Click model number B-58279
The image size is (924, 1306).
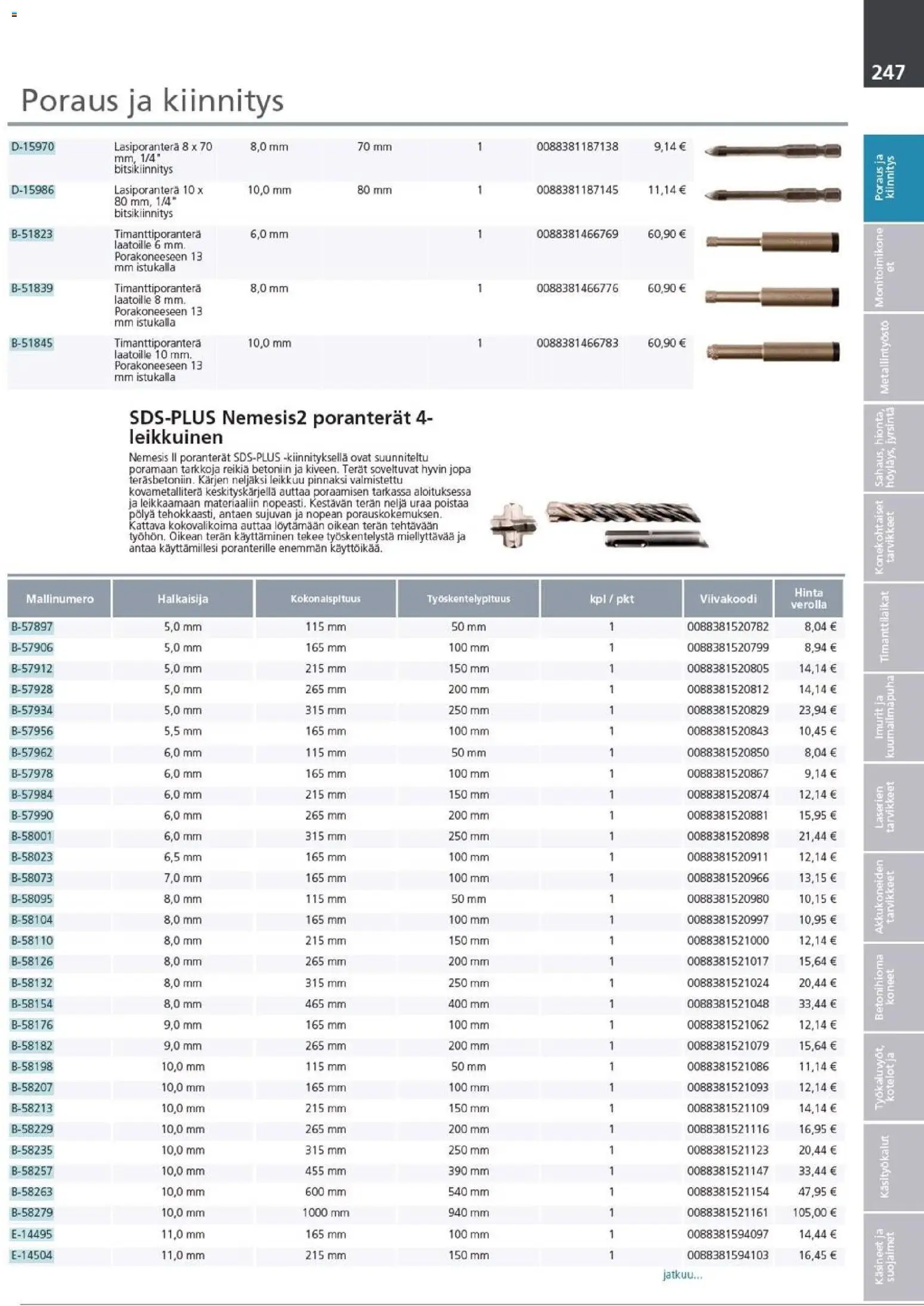coord(32,1212)
